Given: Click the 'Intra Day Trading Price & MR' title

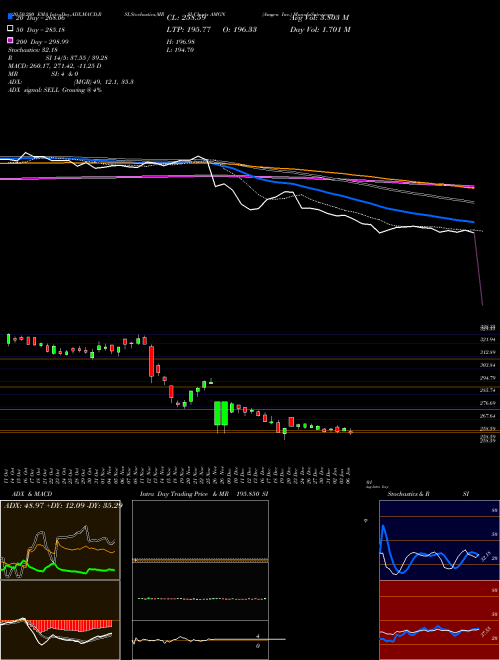Looking at the screenshot, I should [x=186, y=494].
